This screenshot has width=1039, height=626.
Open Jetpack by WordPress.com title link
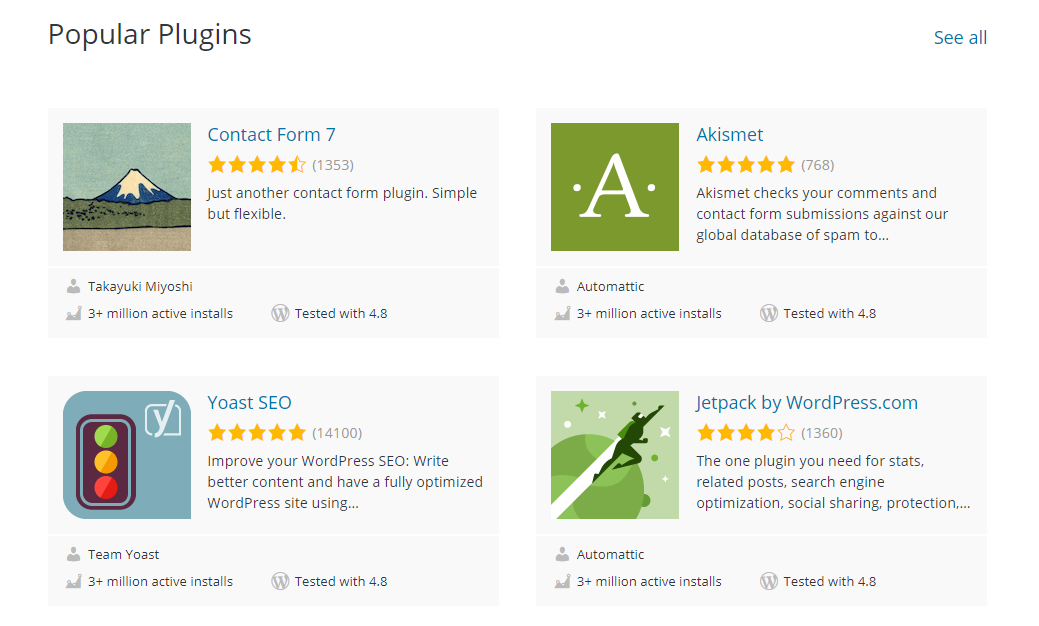[806, 403]
